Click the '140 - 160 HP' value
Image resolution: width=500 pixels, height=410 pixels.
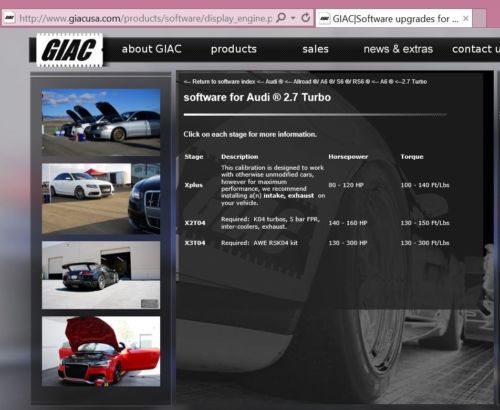[348, 223]
